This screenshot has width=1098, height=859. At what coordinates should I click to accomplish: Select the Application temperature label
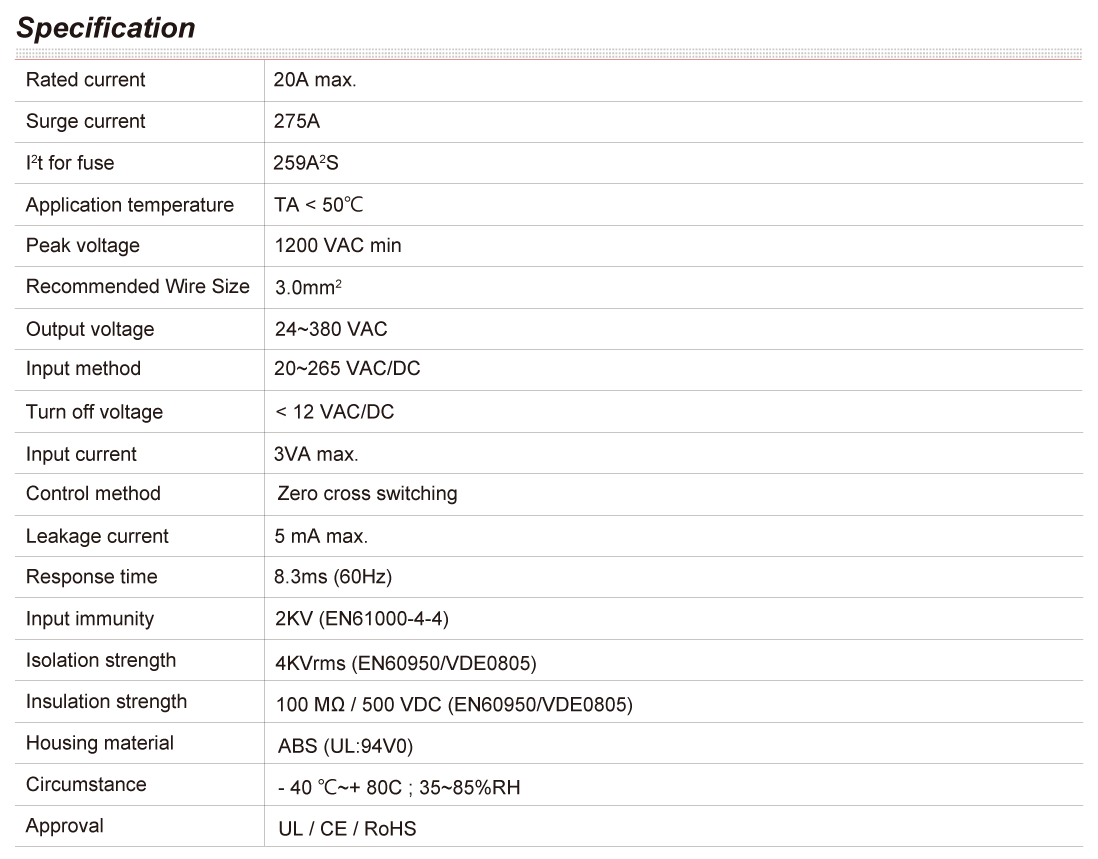(x=129, y=205)
